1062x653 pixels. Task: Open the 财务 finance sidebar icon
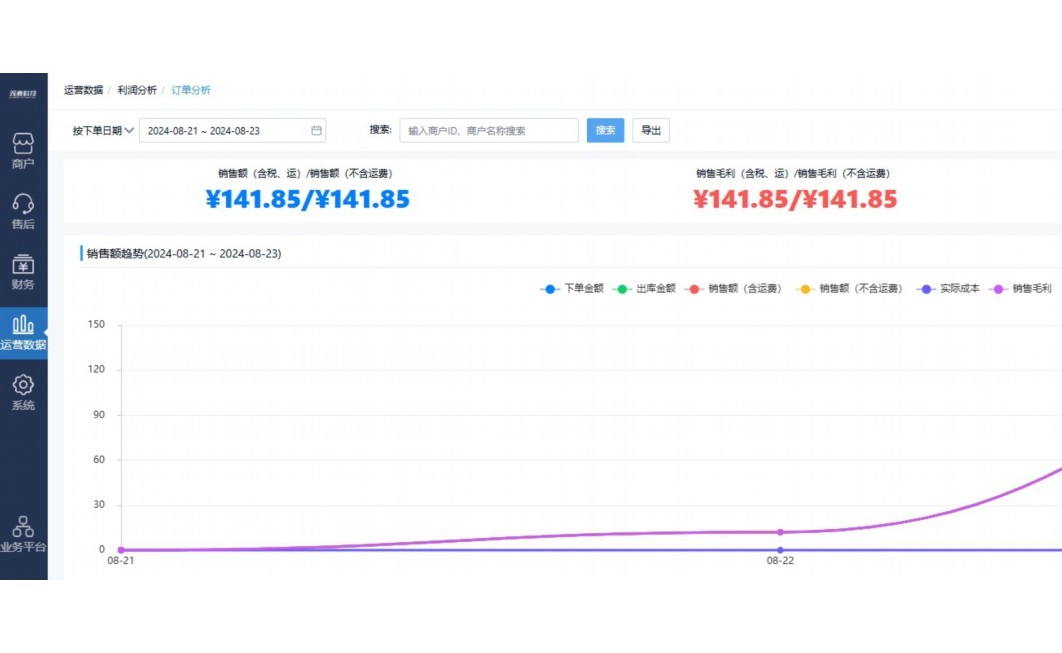click(x=23, y=265)
